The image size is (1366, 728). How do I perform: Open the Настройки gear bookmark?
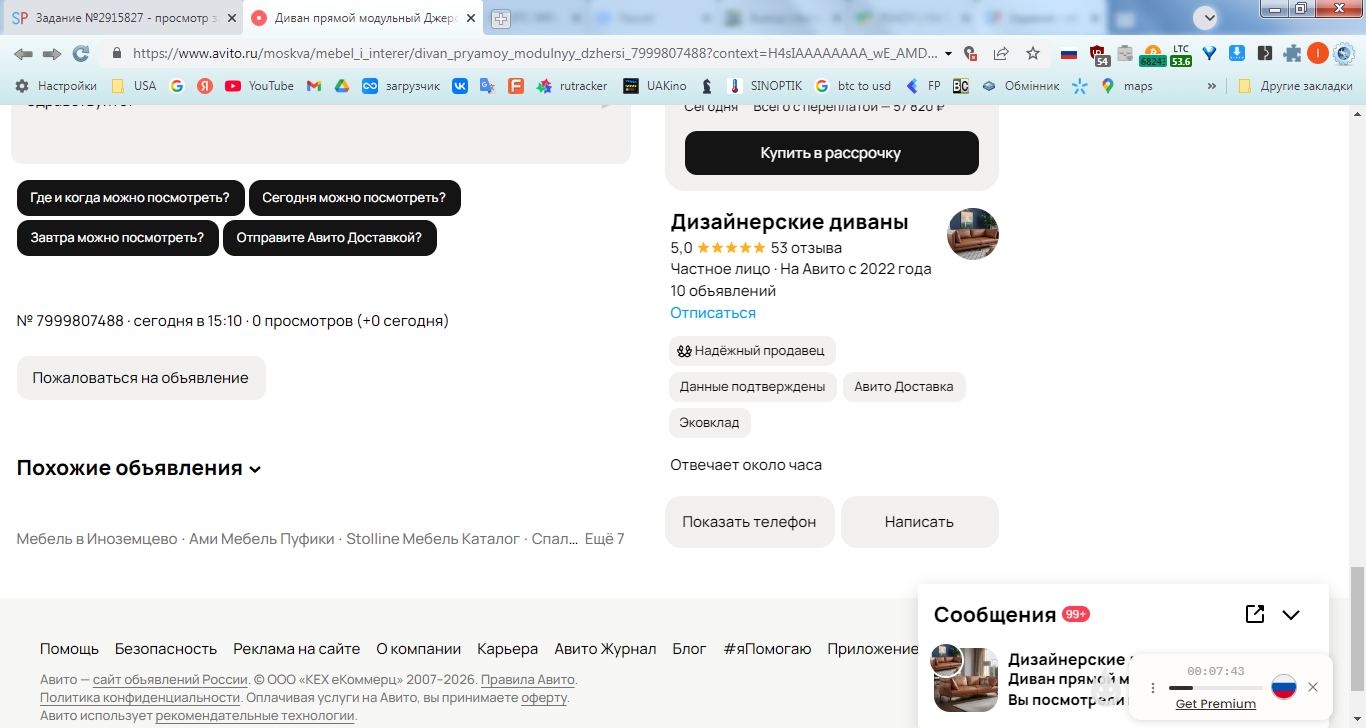(56, 86)
